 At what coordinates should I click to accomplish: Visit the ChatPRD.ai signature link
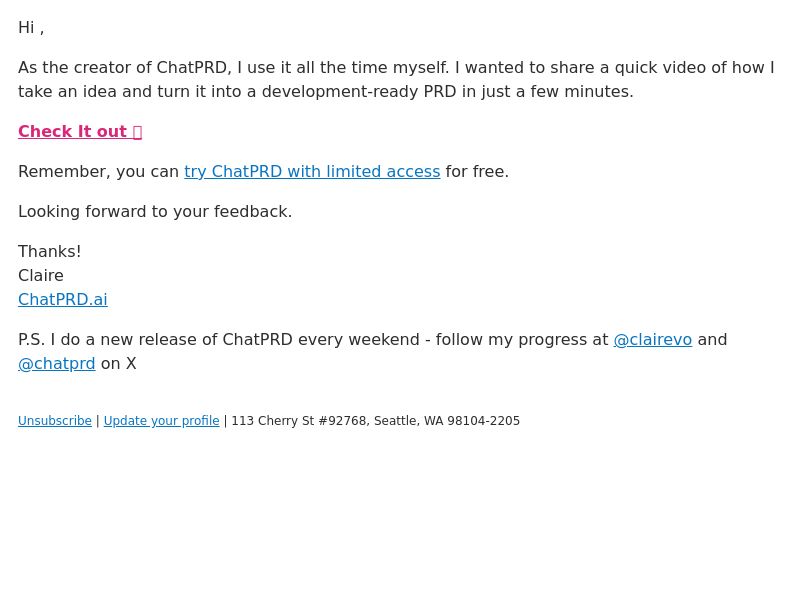click(62, 299)
